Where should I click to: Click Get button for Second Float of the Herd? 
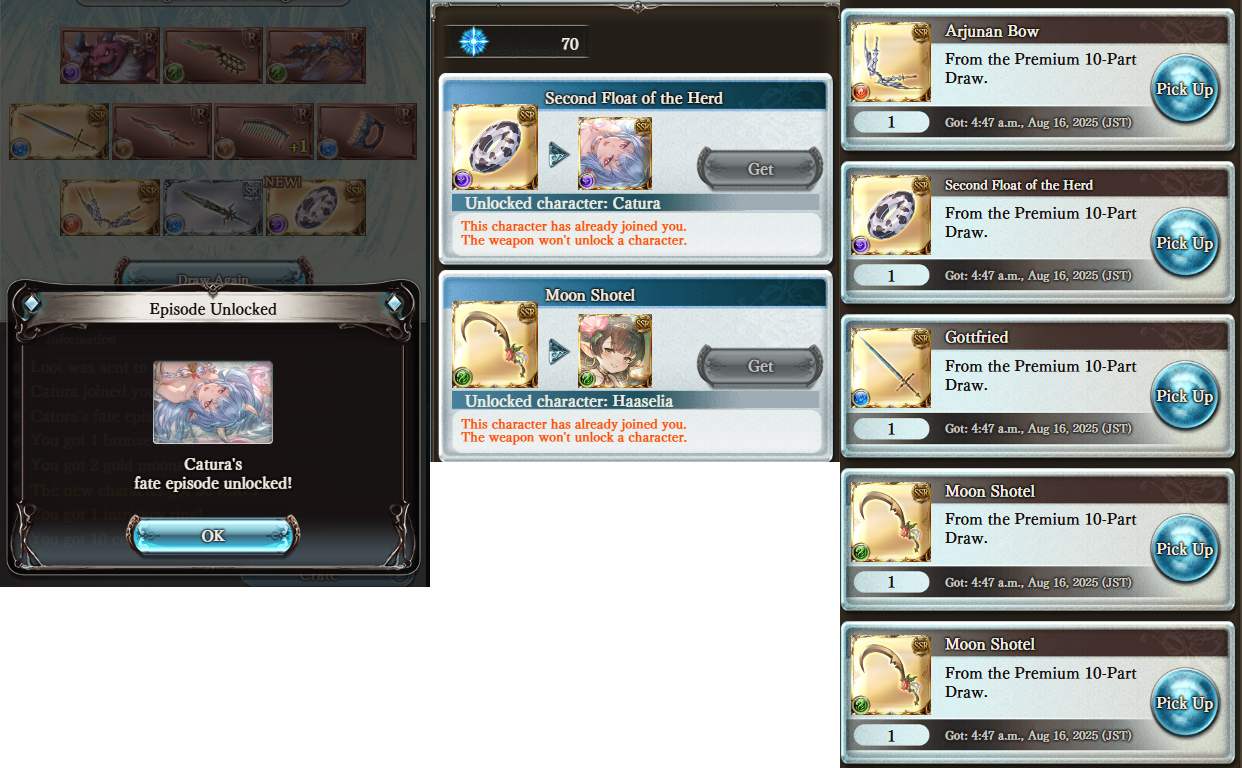[761, 169]
